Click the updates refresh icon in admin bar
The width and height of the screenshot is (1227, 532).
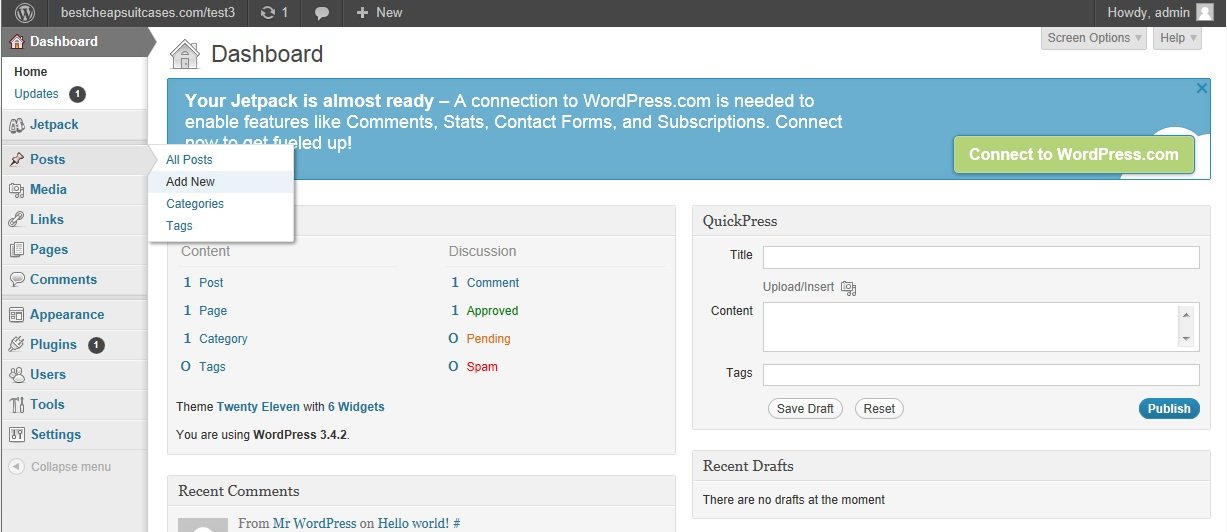(267, 13)
